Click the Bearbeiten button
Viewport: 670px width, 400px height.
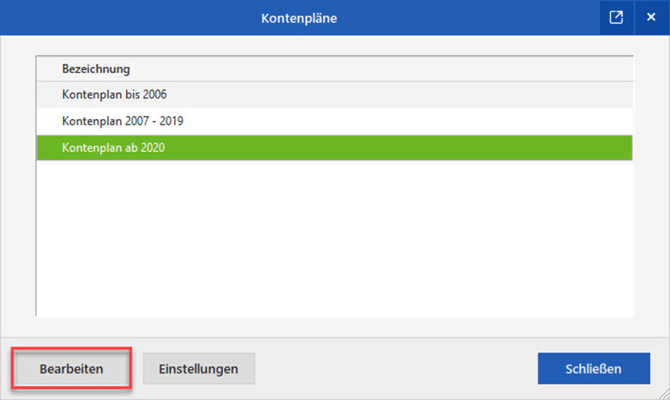[71, 369]
